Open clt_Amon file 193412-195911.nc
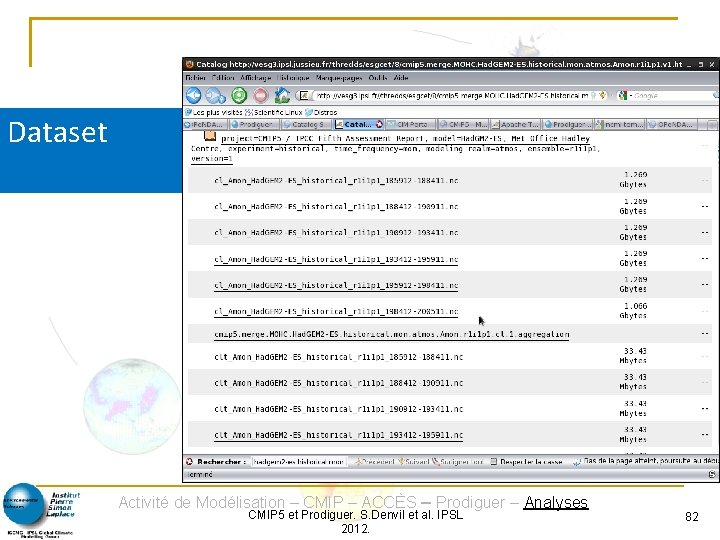 point(338,435)
